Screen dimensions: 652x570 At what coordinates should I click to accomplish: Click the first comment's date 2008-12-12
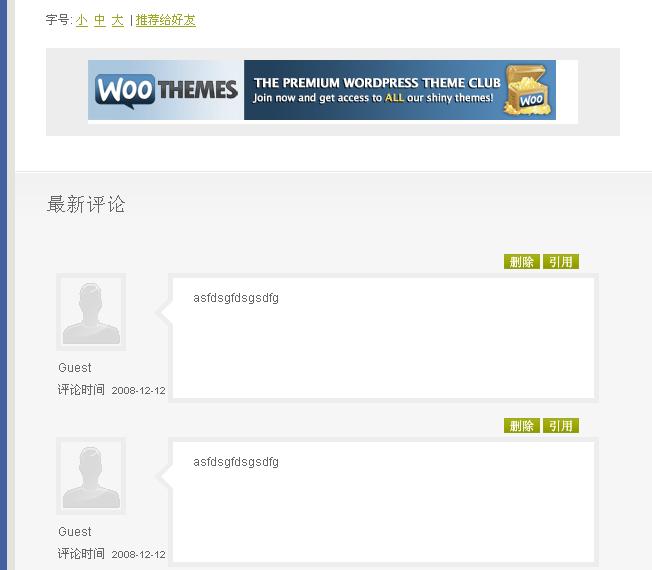tap(138, 390)
